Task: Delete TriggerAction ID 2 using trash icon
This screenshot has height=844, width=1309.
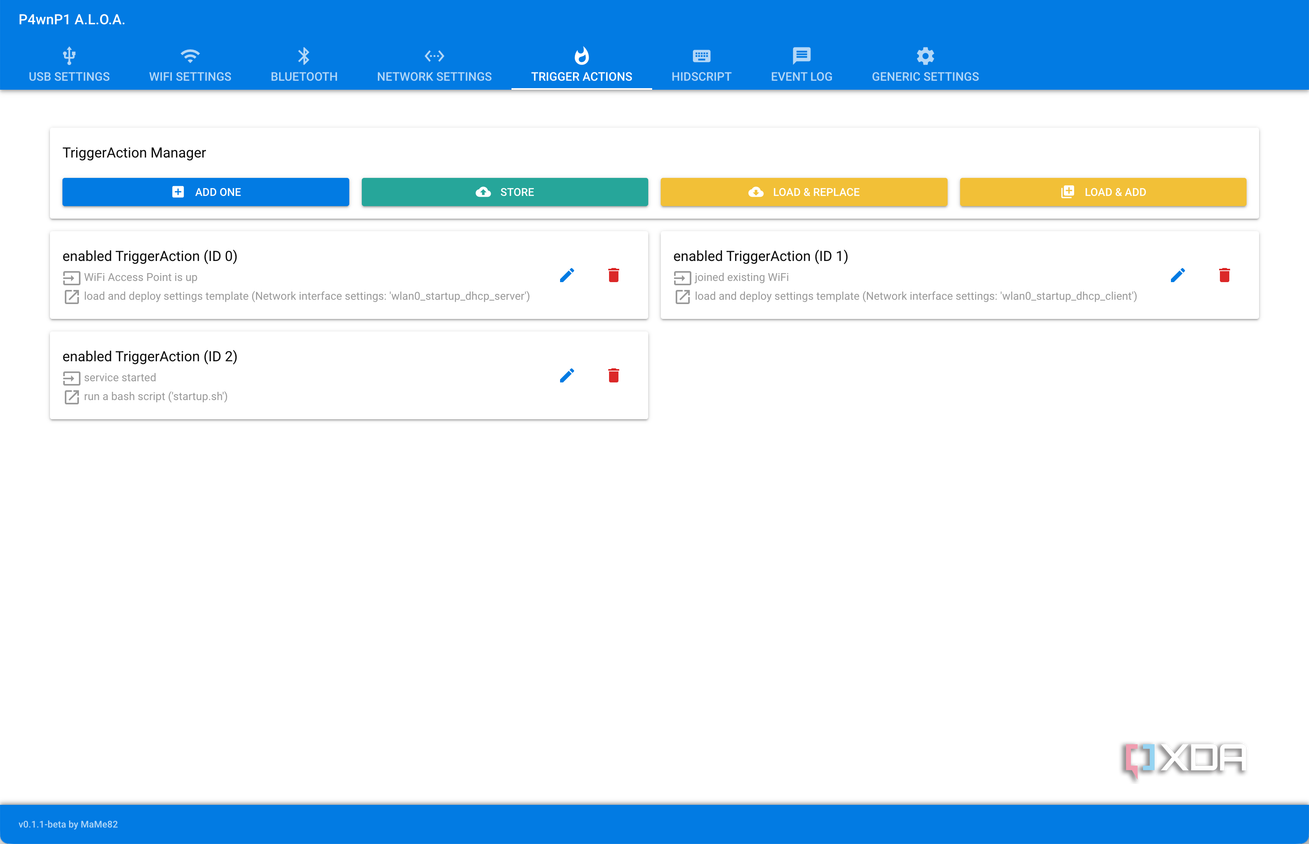Action: click(614, 375)
